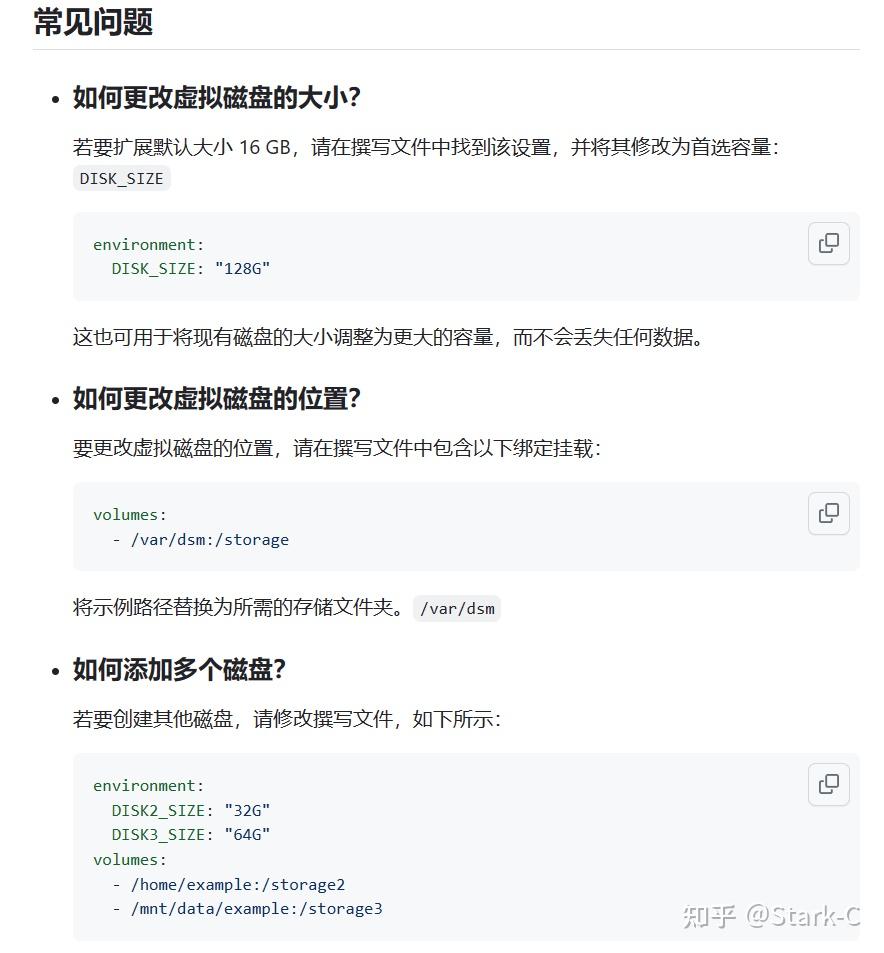Select the line /var/dsm:/storage in code

tap(211, 539)
